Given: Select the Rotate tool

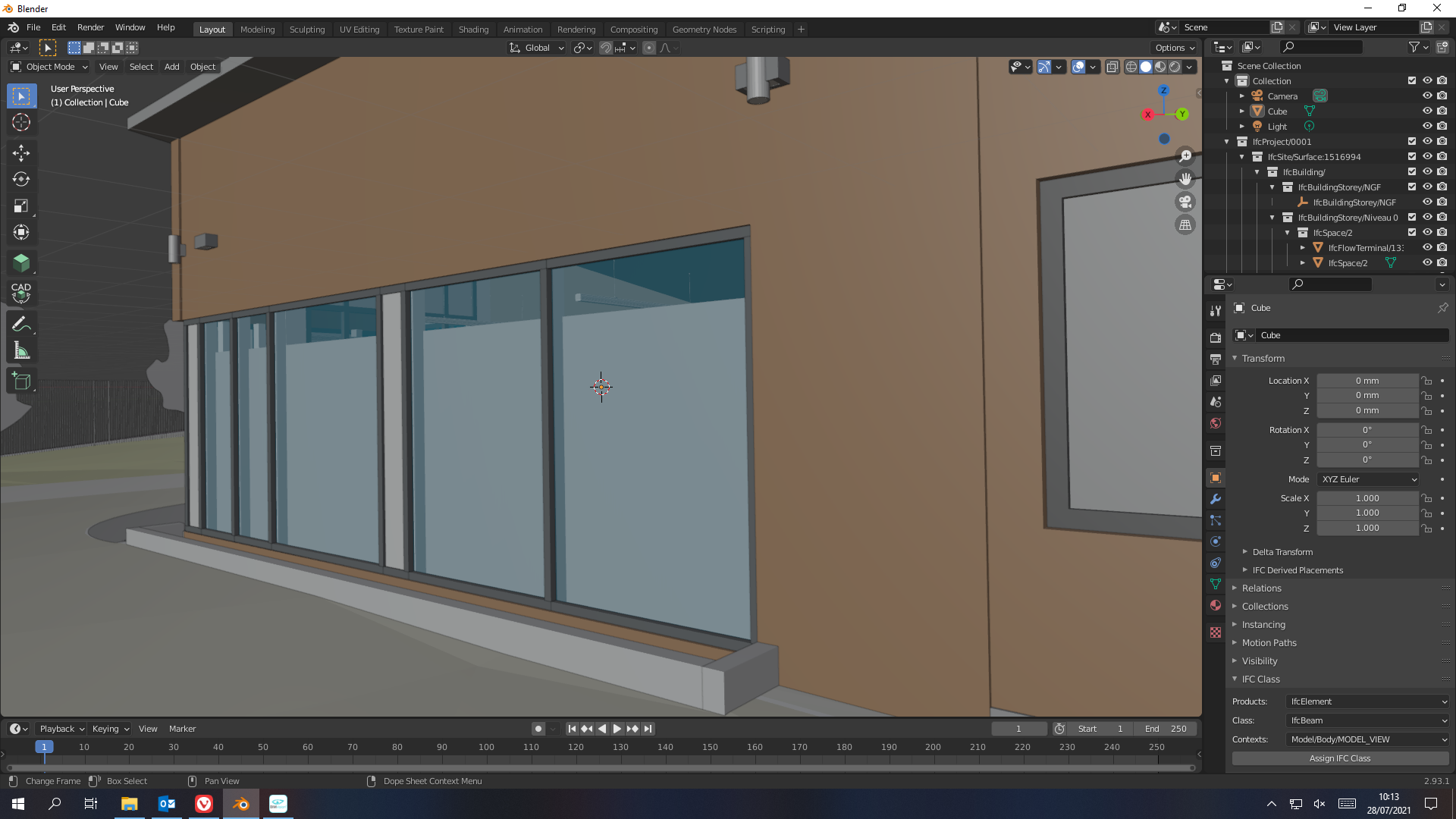Looking at the screenshot, I should (x=21, y=179).
